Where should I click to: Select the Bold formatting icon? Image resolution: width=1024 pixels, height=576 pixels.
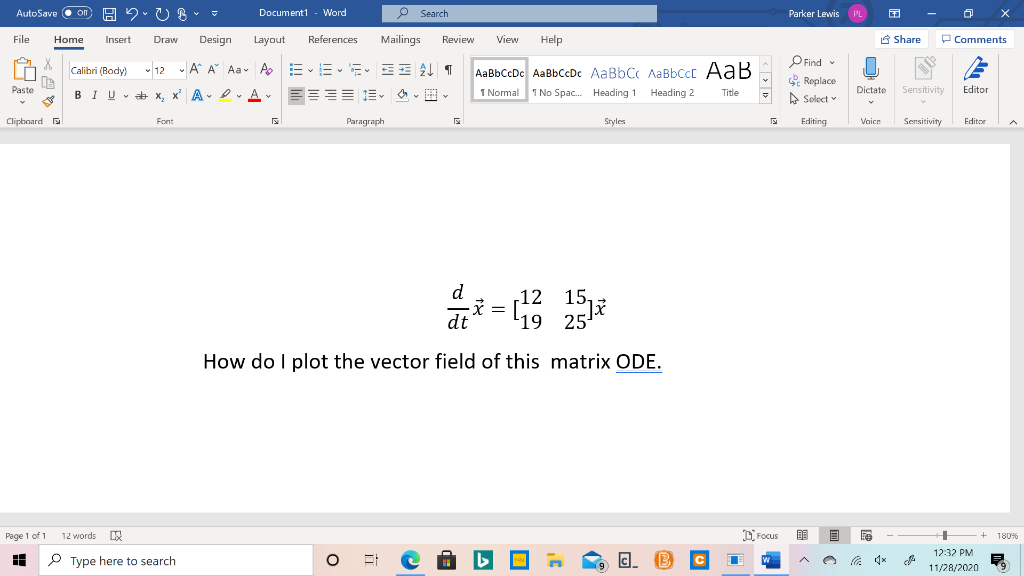coord(78,94)
